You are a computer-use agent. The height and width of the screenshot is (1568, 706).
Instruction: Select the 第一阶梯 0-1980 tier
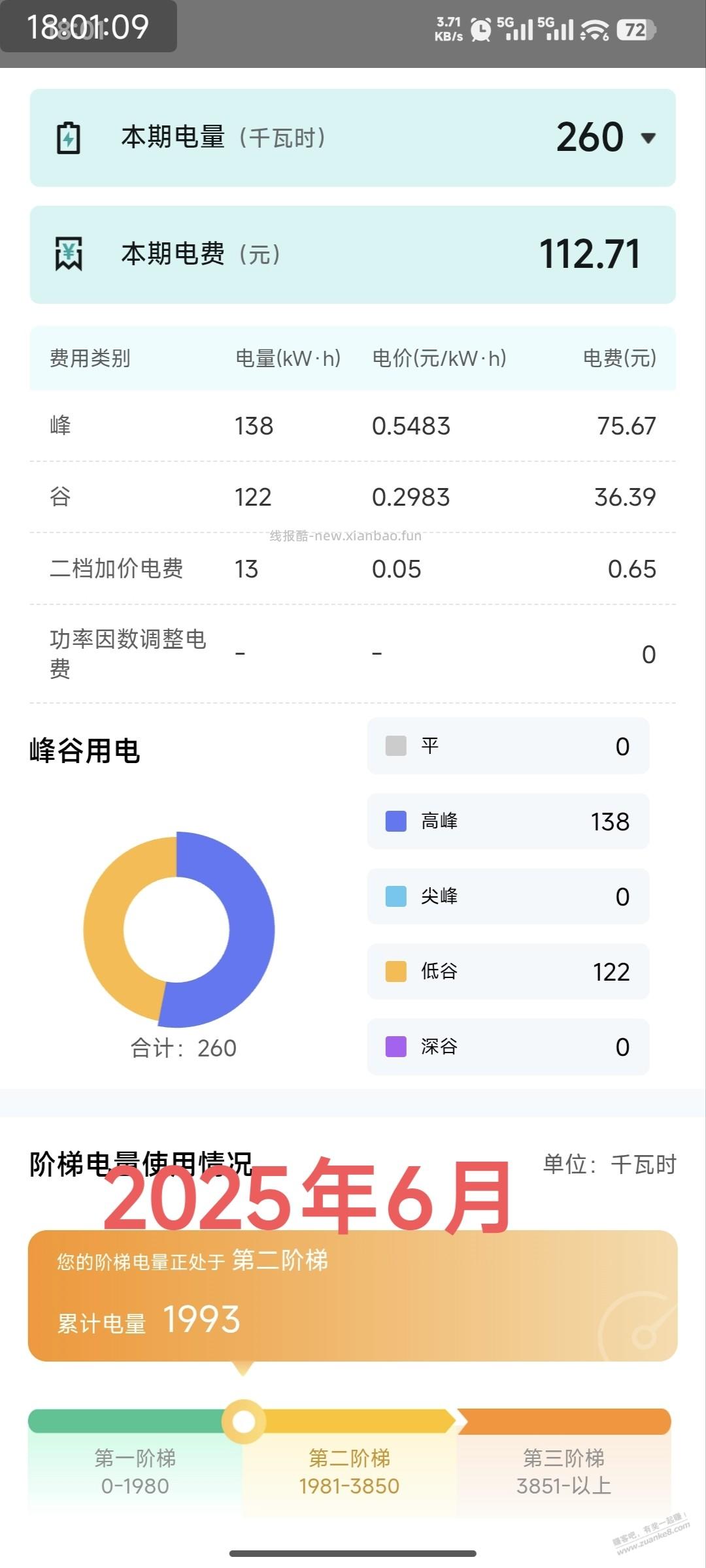point(135,1471)
